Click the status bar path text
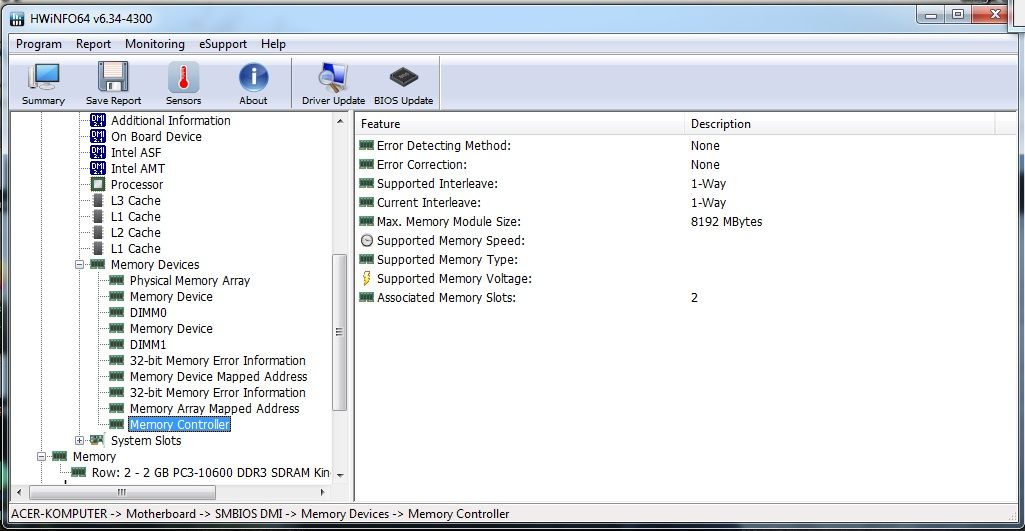This screenshot has width=1025, height=531. tap(260, 514)
